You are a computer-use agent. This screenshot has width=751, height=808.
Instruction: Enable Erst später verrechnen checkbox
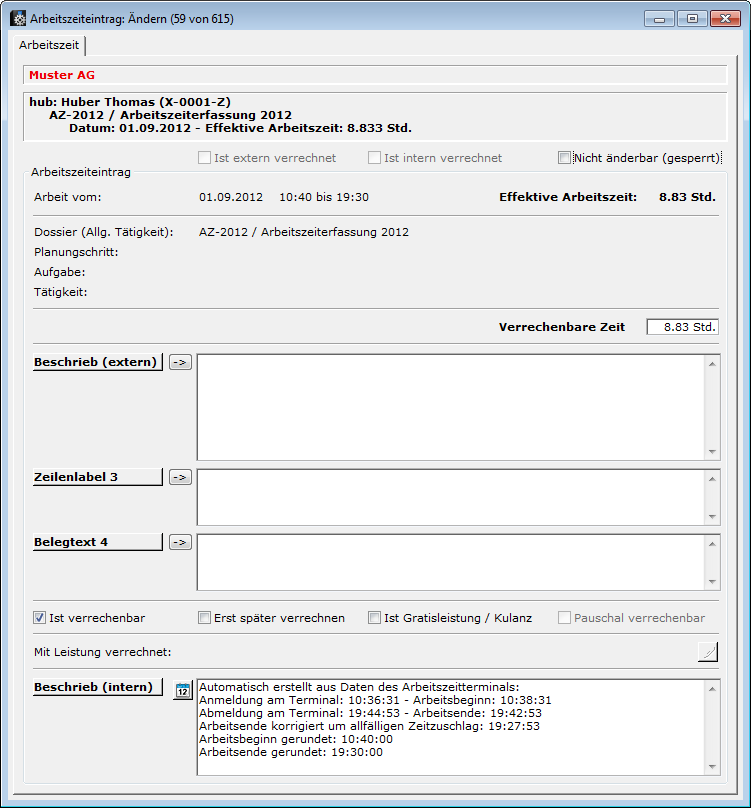tap(205, 618)
